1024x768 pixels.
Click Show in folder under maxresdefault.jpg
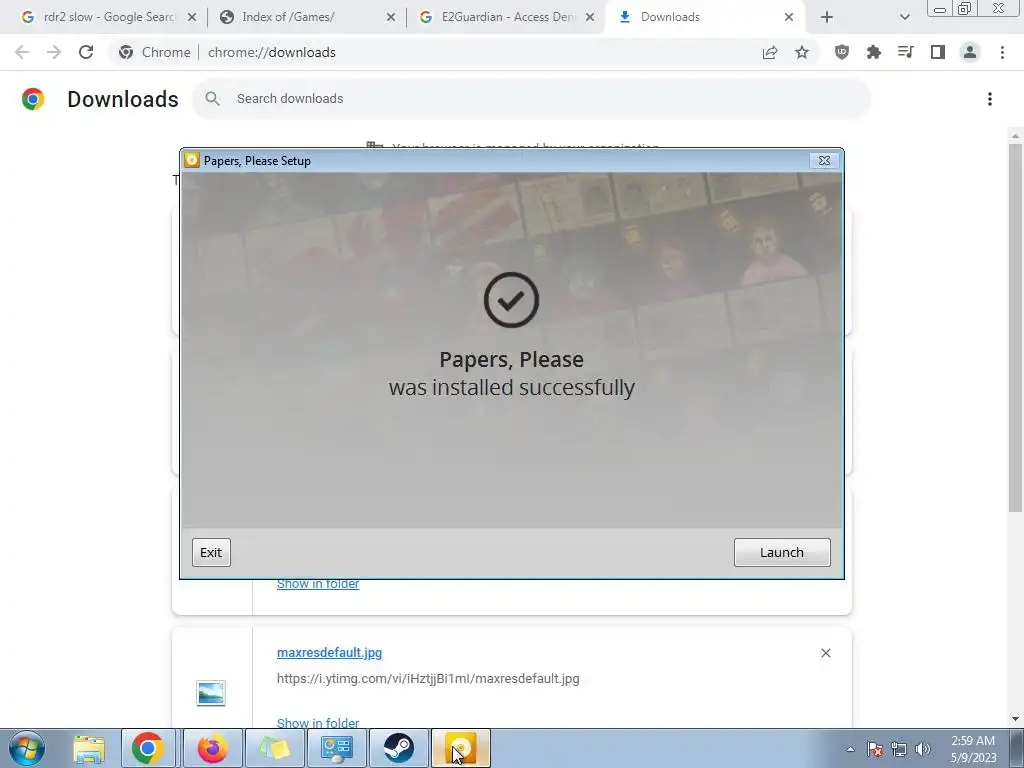(x=318, y=722)
